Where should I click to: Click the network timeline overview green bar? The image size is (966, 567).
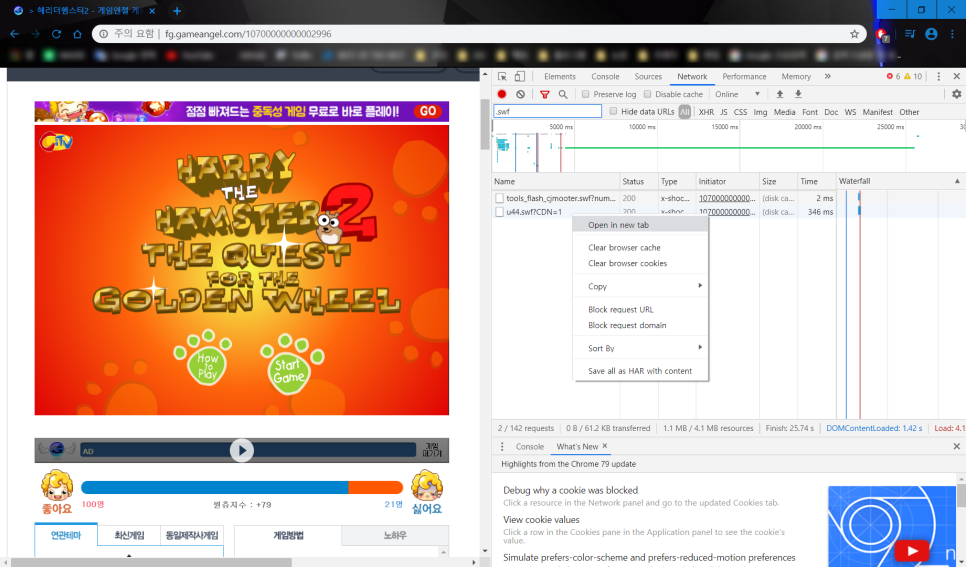[739, 147]
